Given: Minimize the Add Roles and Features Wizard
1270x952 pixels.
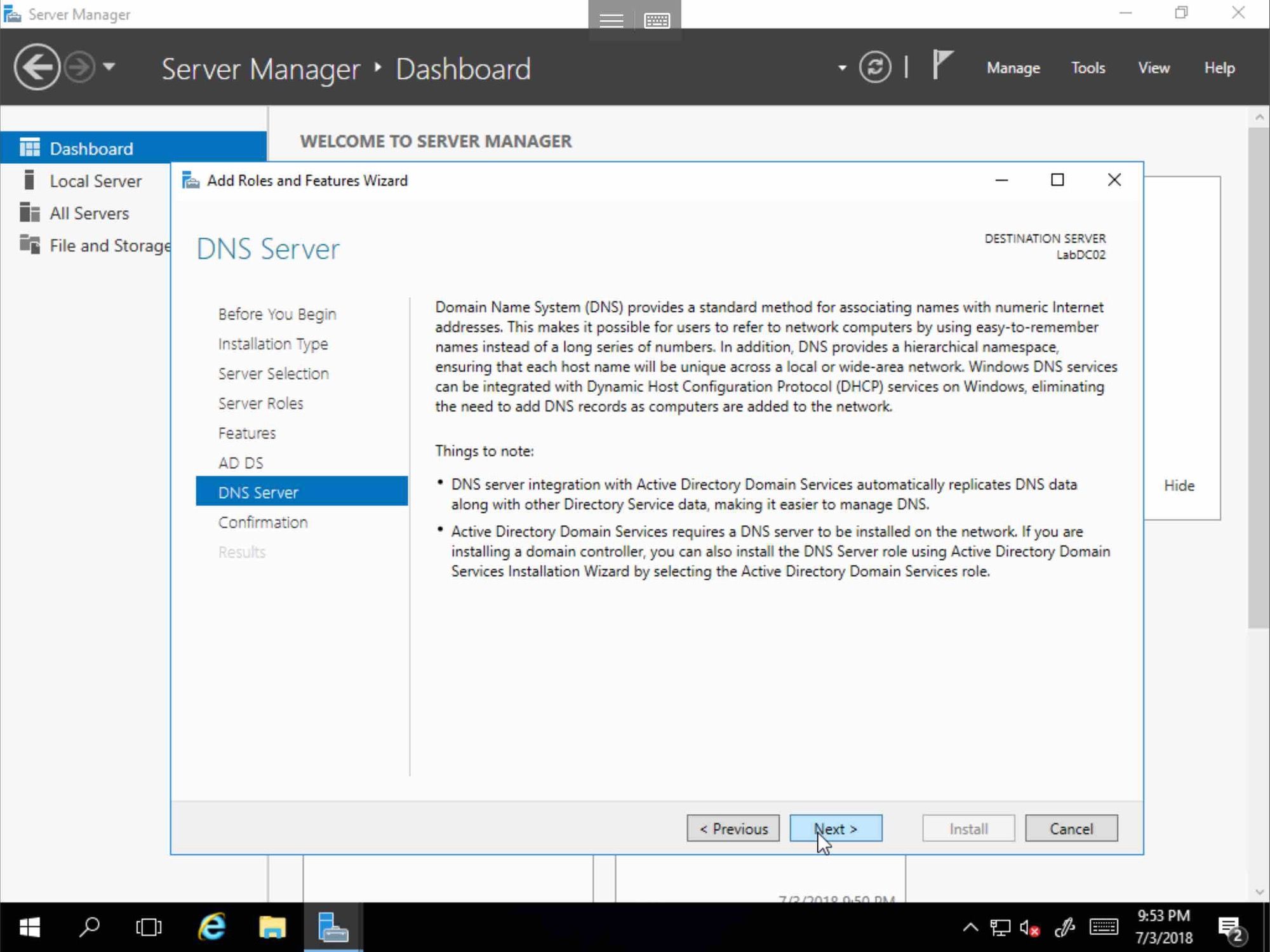Looking at the screenshot, I should [x=1001, y=180].
